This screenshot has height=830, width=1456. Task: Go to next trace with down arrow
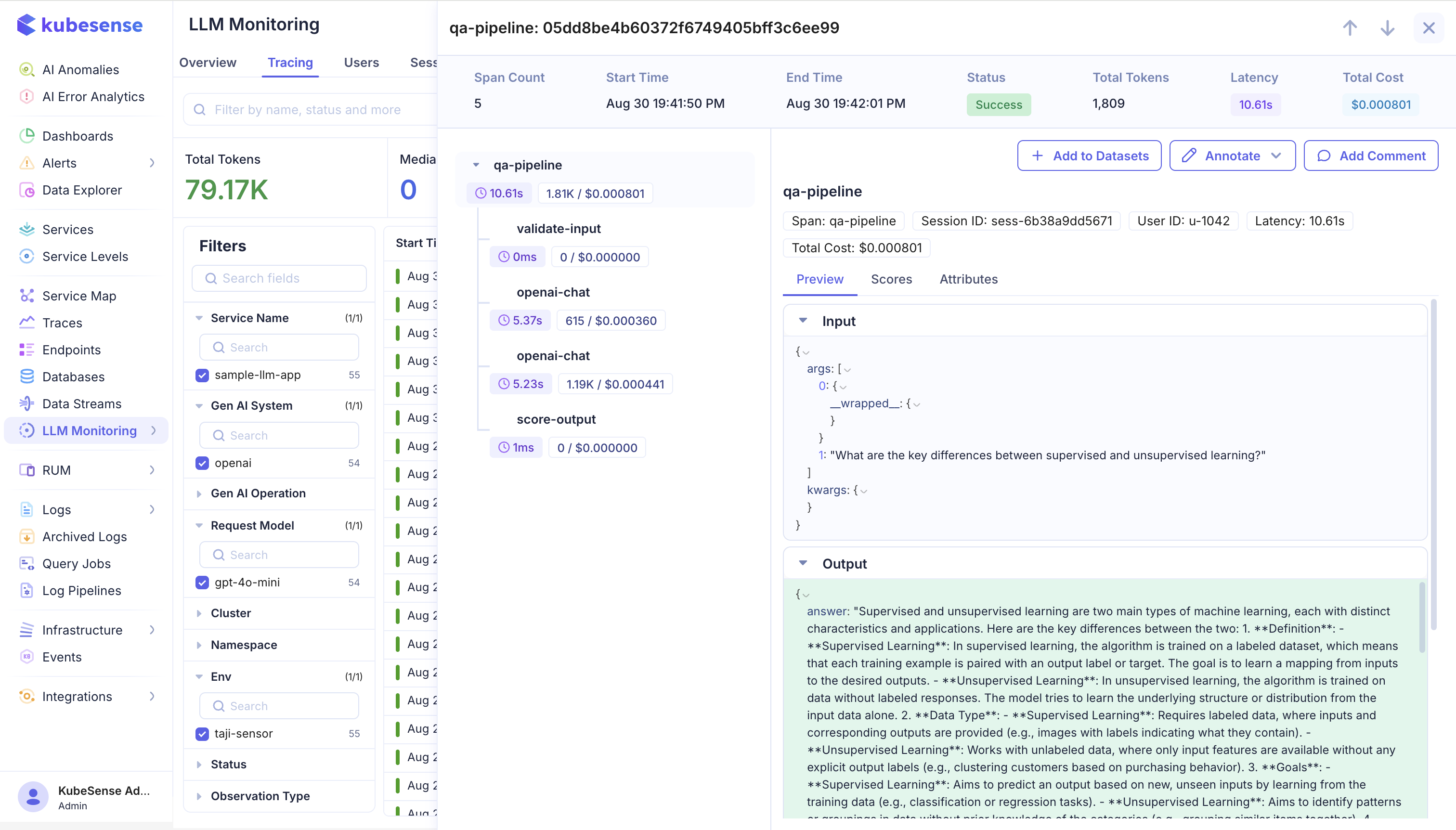[x=1387, y=28]
